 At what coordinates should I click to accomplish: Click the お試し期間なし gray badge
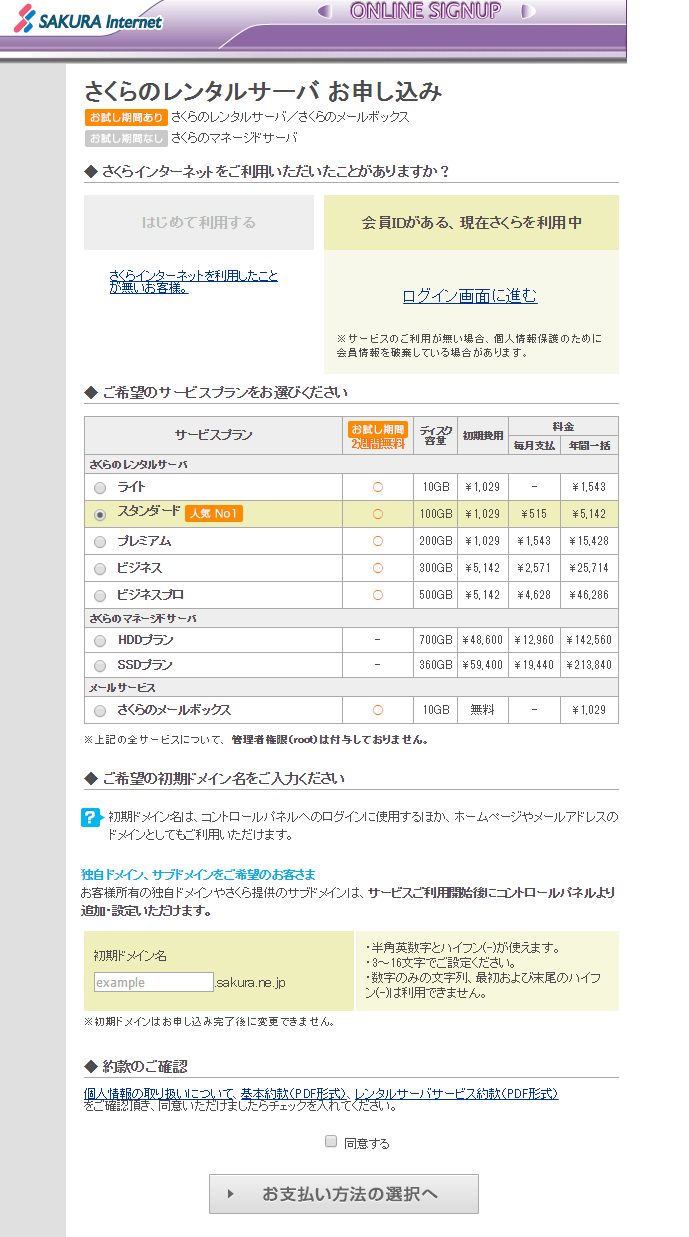coord(125,138)
